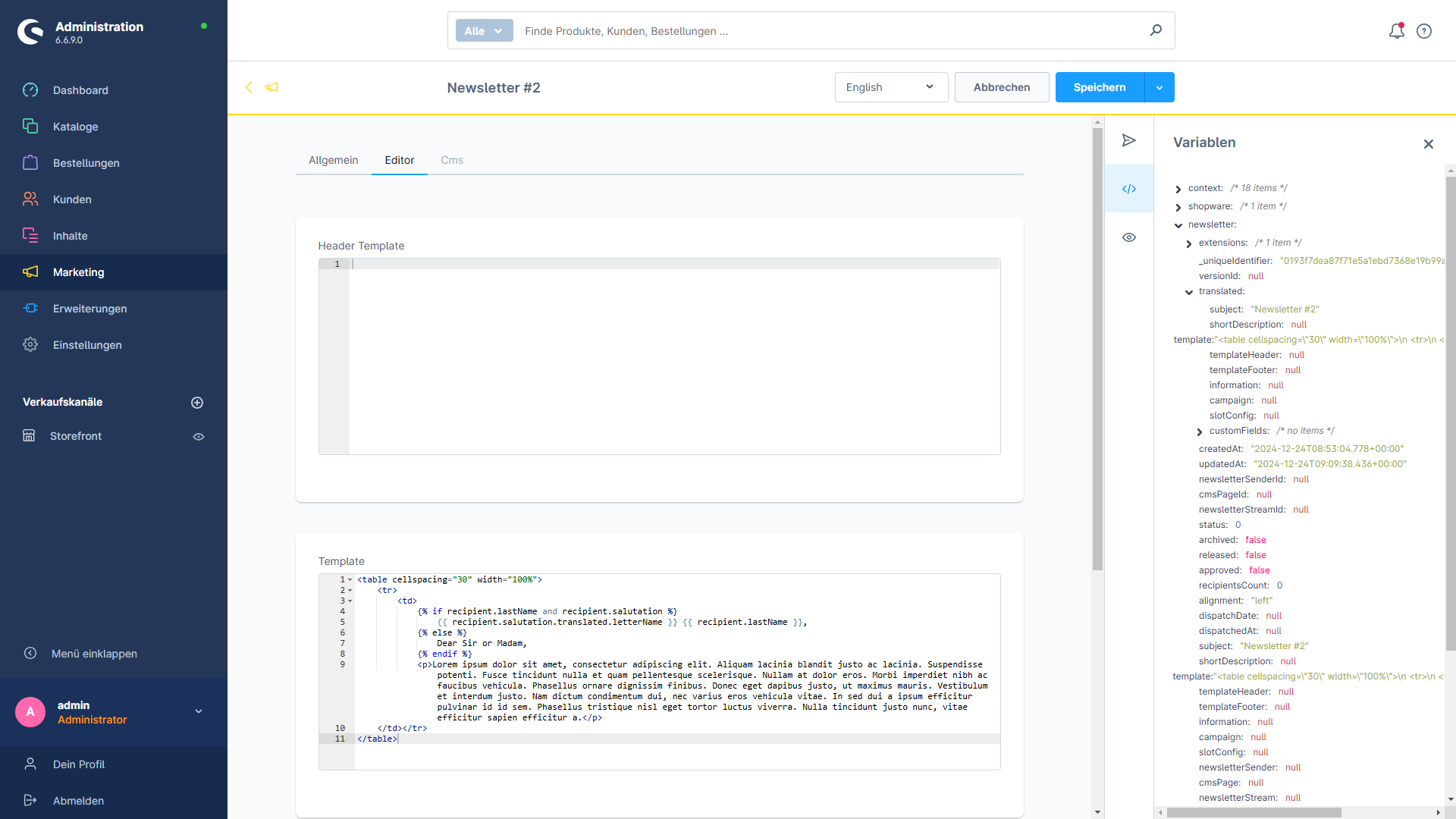
Task: Click the main page vertical scrollbar
Action: coord(1097,349)
